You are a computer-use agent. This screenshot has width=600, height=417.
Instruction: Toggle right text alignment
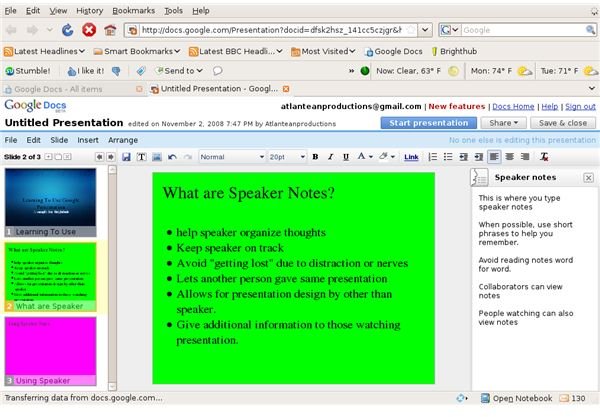525,157
